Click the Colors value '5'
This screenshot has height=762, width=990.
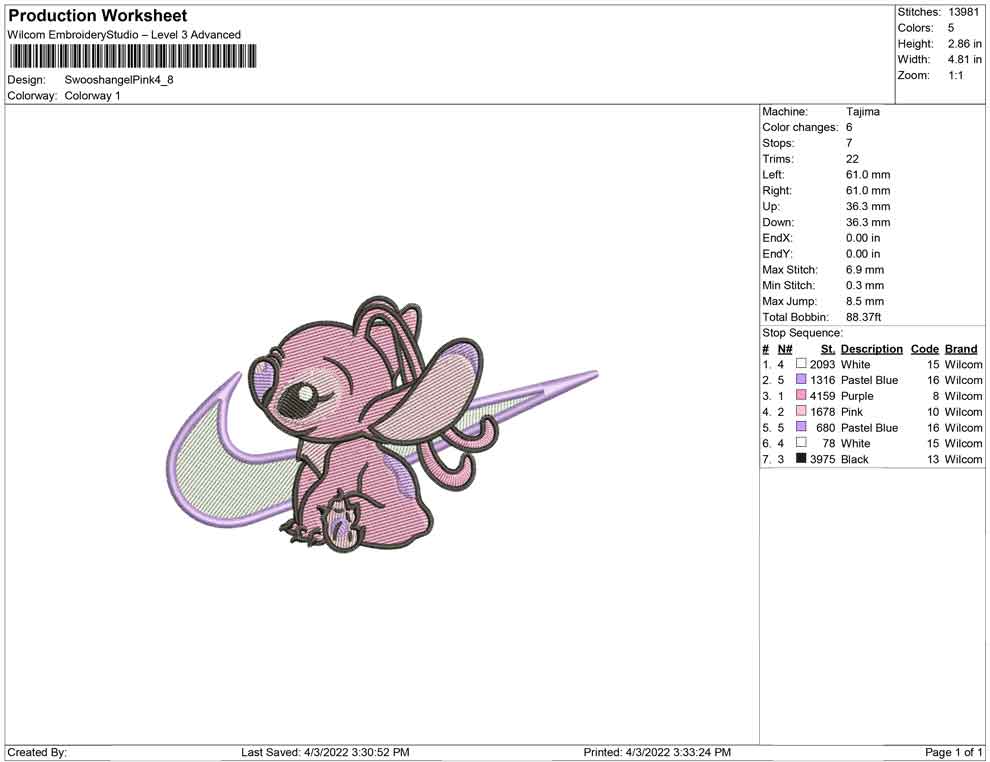tap(951, 28)
